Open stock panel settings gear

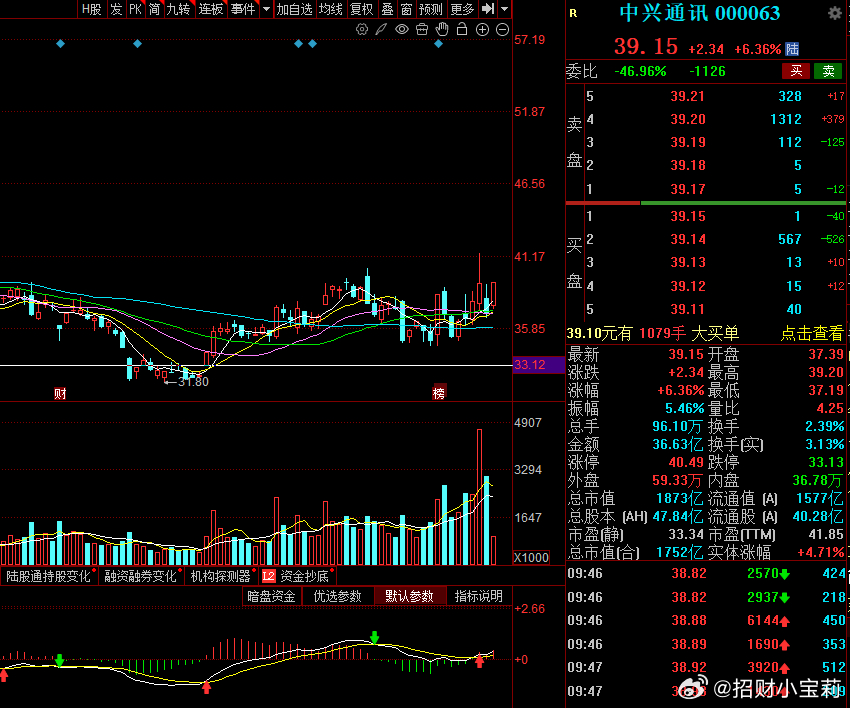(835, 14)
